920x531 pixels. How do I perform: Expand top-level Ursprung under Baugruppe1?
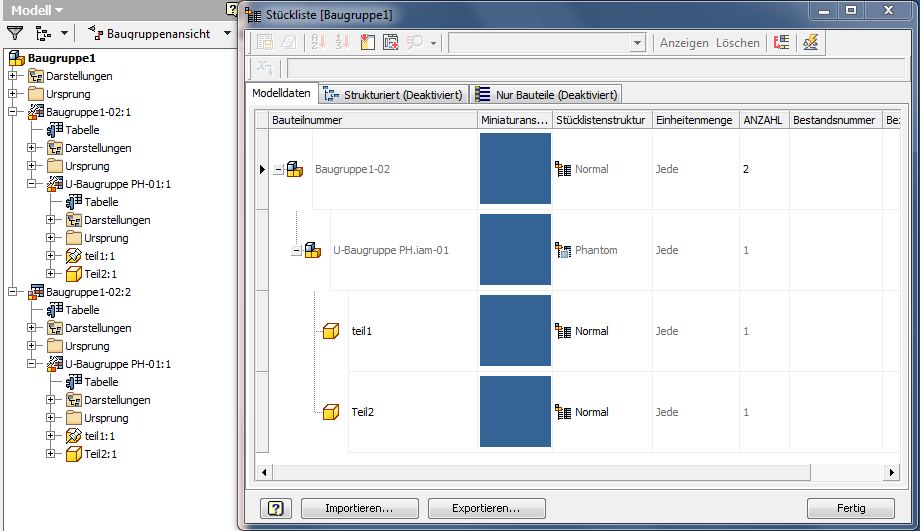tap(12, 94)
